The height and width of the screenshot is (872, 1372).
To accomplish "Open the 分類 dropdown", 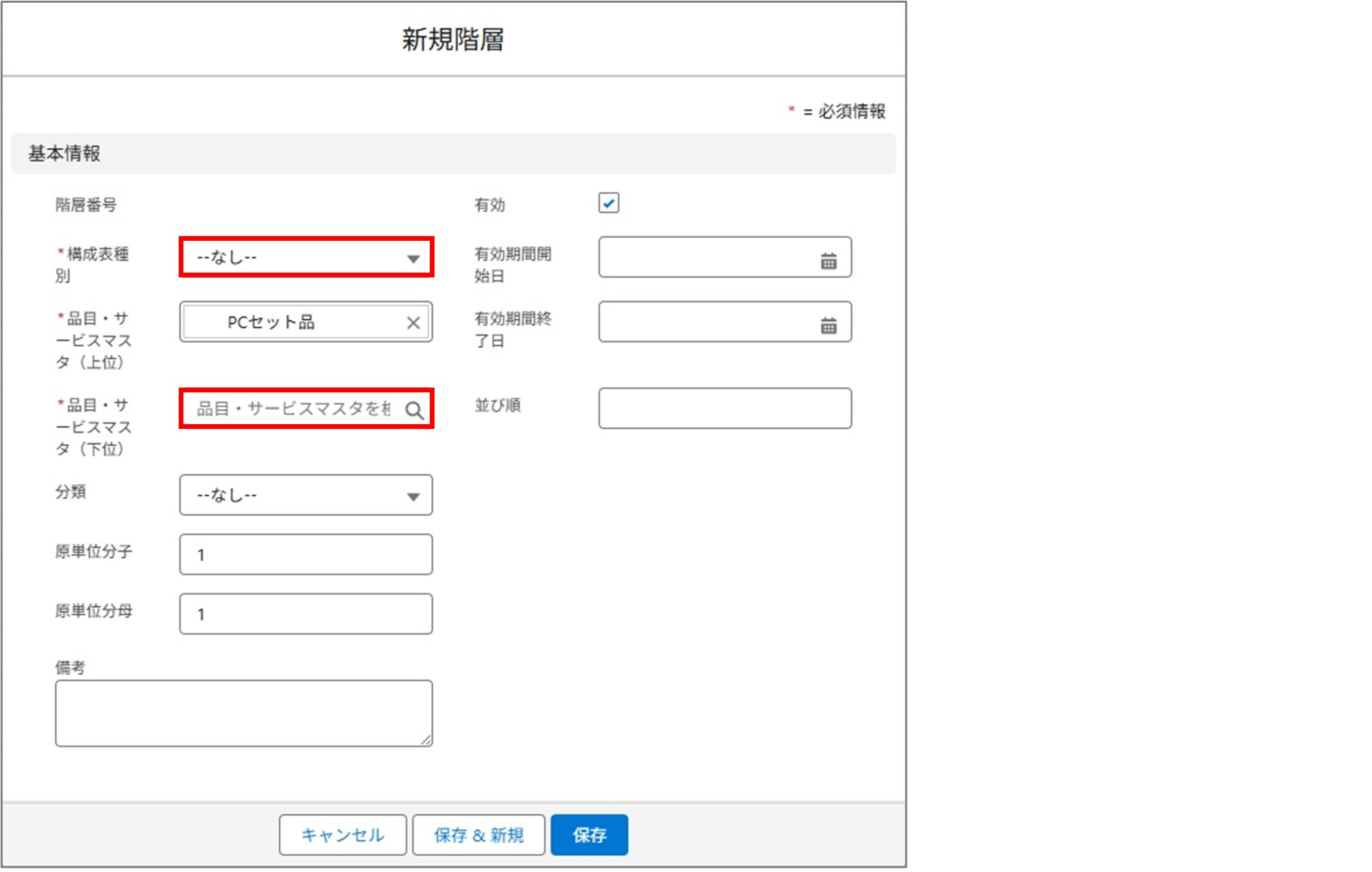I will coord(306,496).
